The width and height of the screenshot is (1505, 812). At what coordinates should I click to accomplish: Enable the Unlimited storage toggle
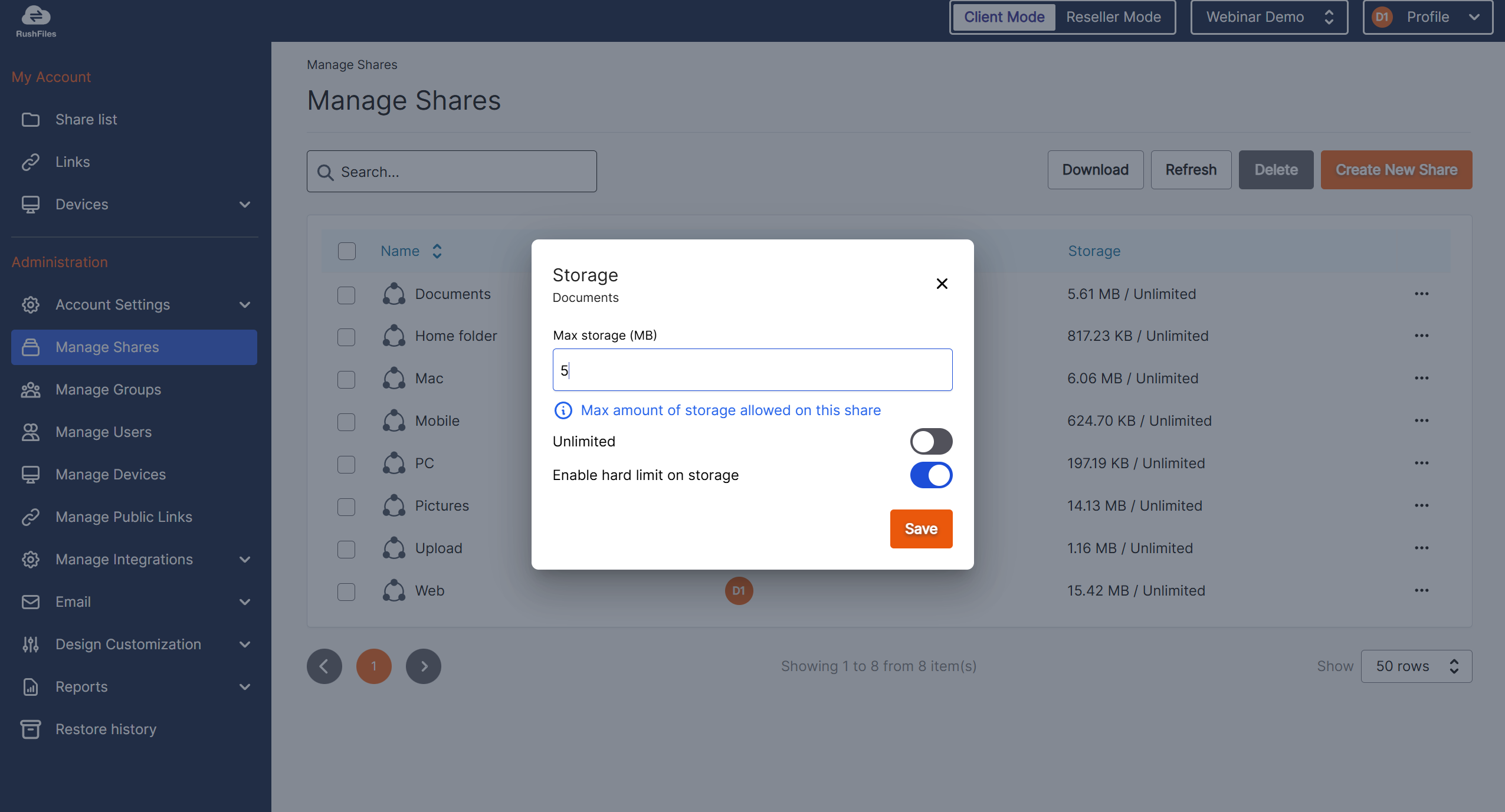point(931,442)
